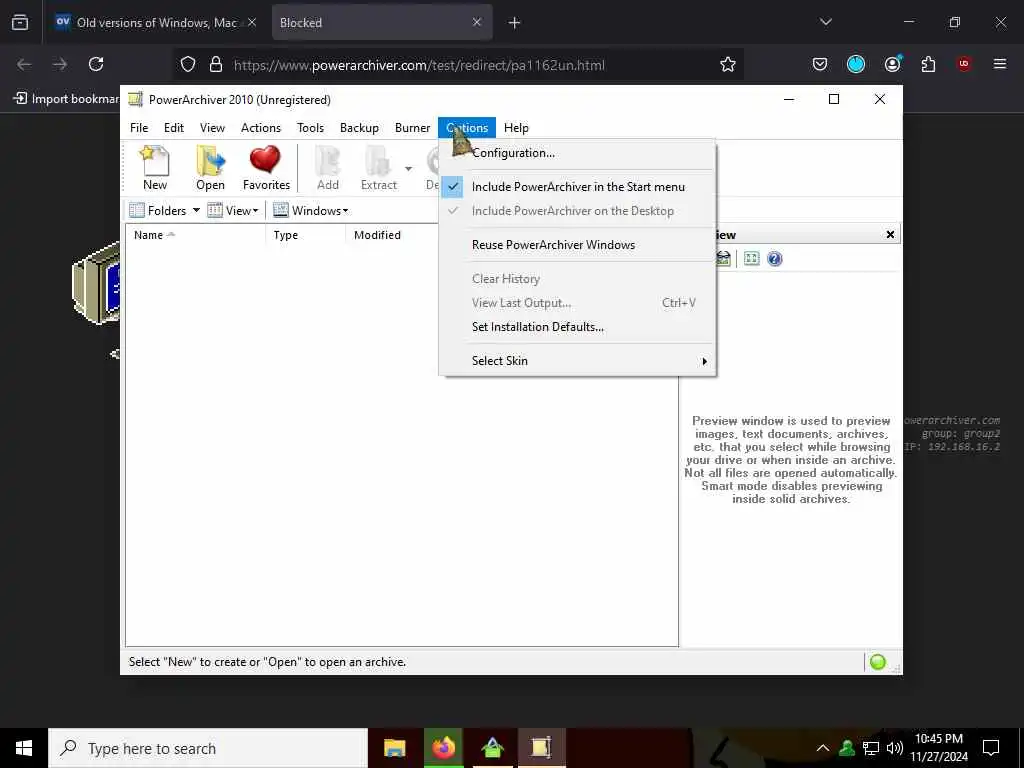Click the help question mark in Preview pane
1024x768 pixels.
pos(775,259)
